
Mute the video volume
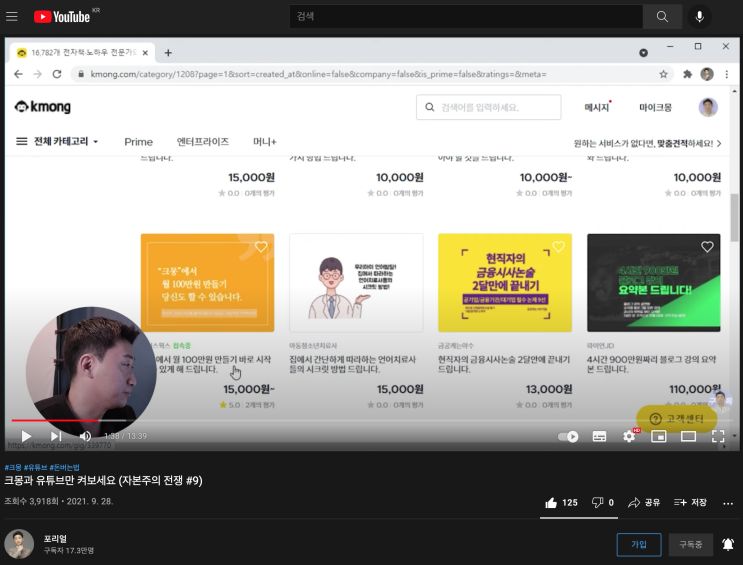[x=85, y=436]
